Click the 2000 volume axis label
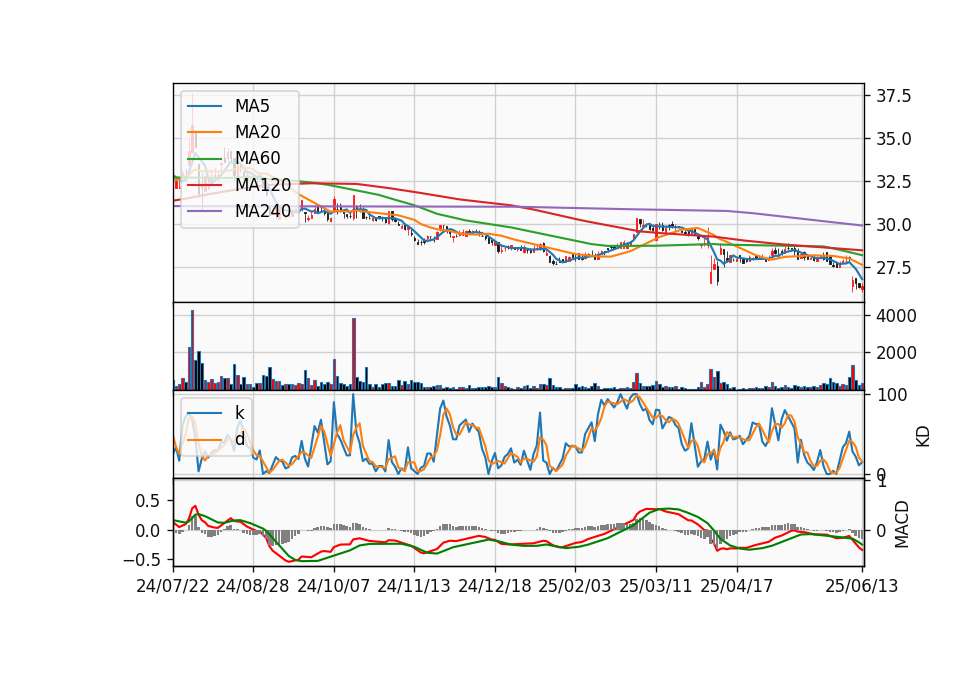The width and height of the screenshot is (960, 690). (896, 353)
